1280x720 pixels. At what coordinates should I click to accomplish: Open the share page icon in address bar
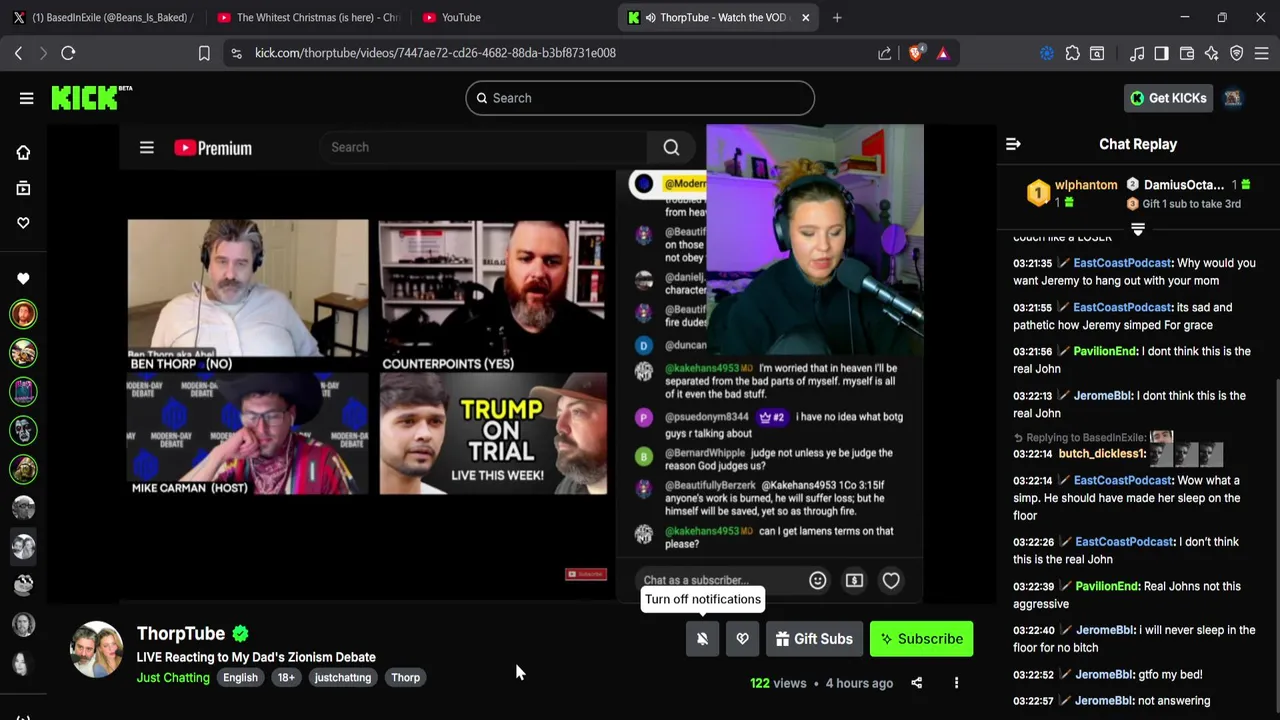pyautogui.click(x=885, y=53)
